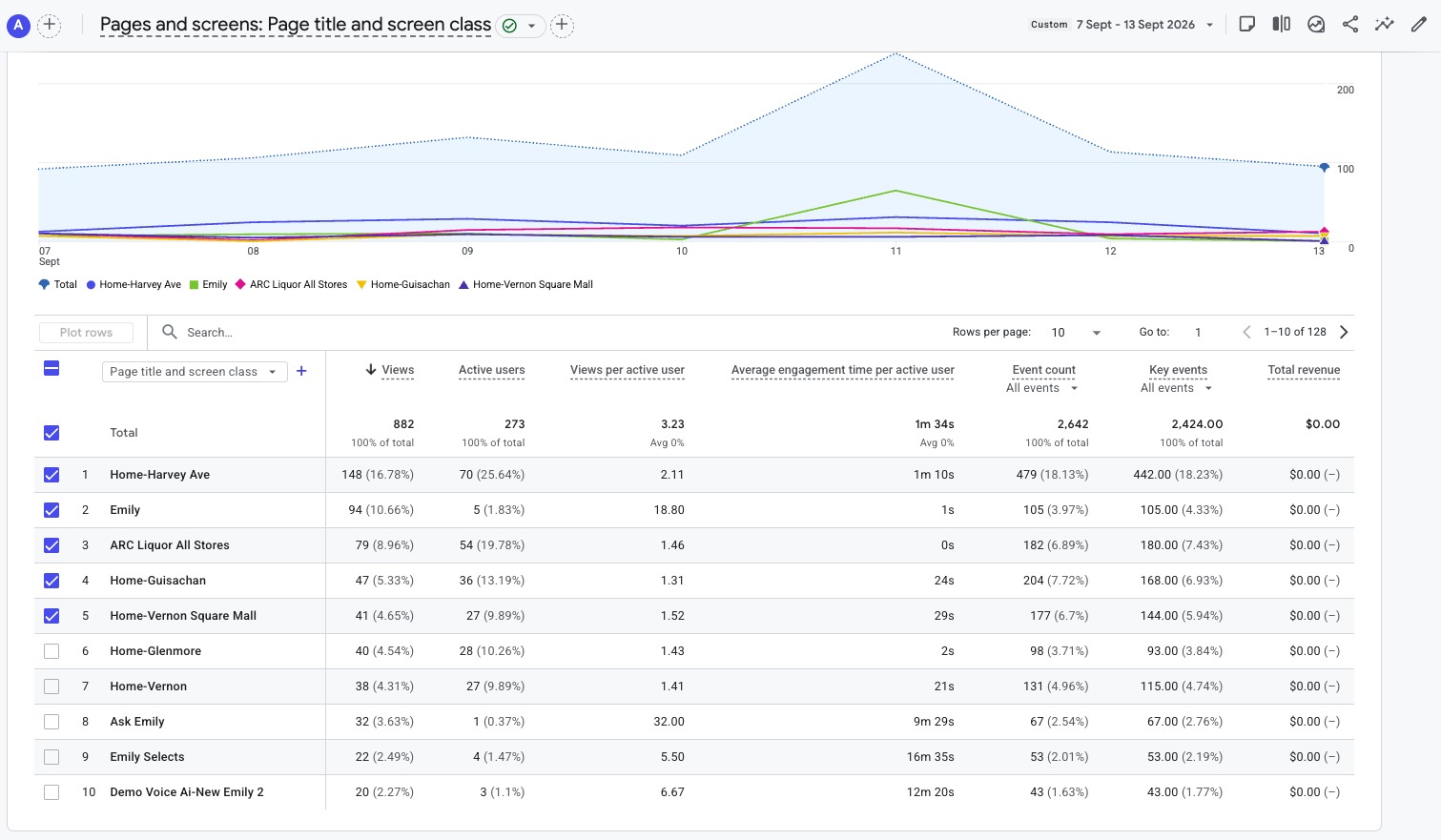
Task: Open the annotations note icon
Action: [1246, 25]
